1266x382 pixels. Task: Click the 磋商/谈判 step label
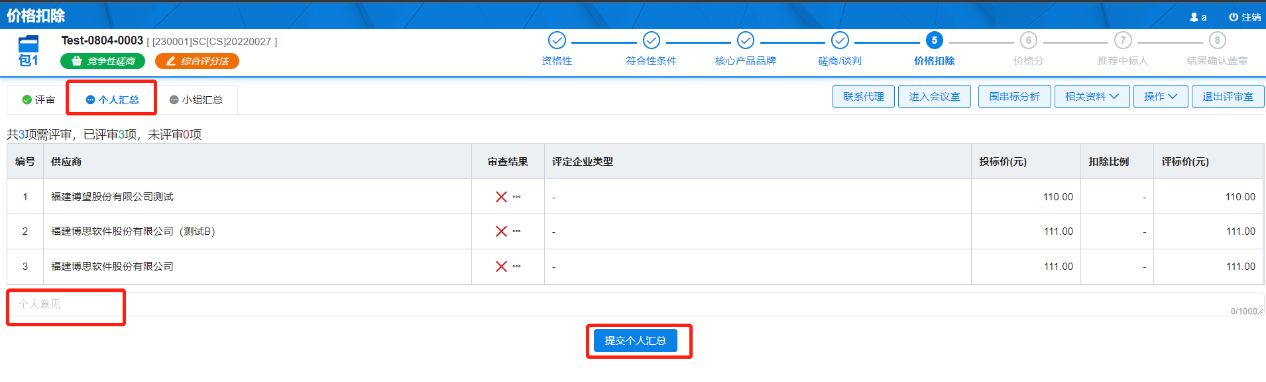(x=840, y=61)
